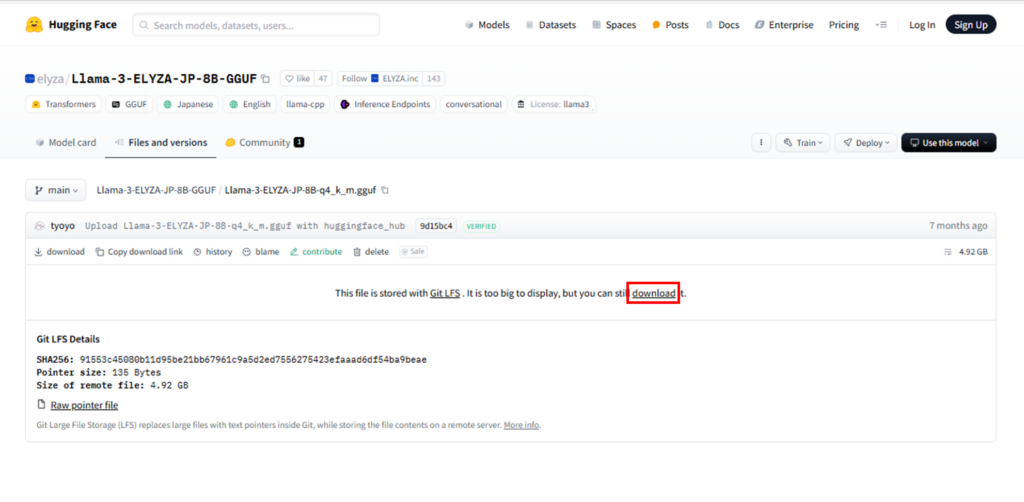Open the file history

213,252
